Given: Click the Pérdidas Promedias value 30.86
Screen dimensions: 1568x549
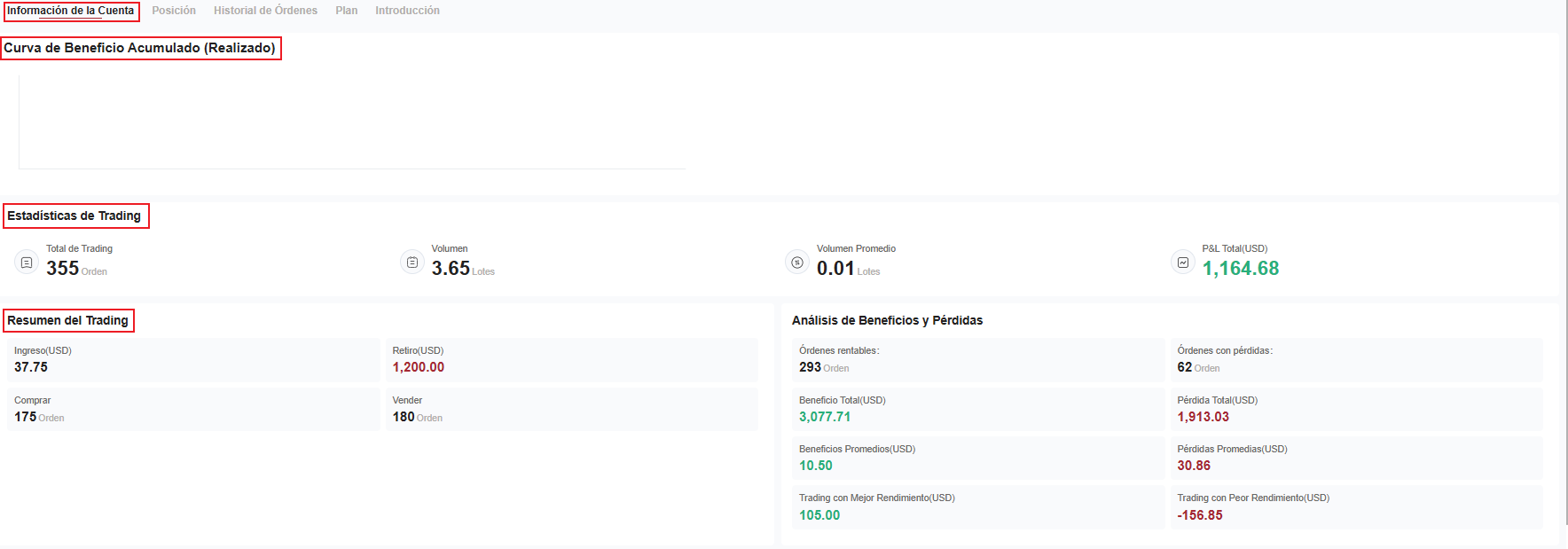Looking at the screenshot, I should tap(1194, 466).
